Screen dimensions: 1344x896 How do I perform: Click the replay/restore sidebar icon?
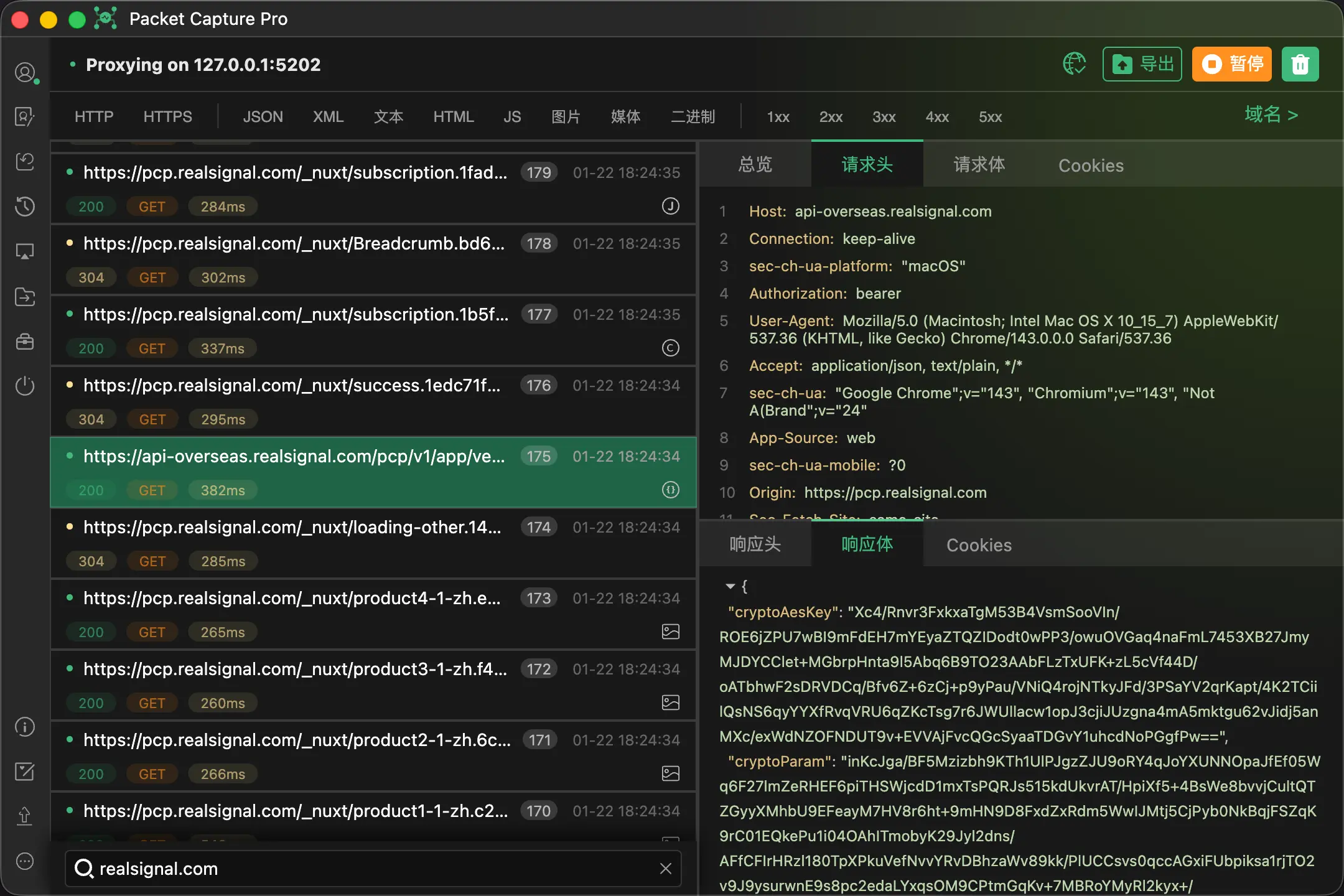click(x=25, y=162)
